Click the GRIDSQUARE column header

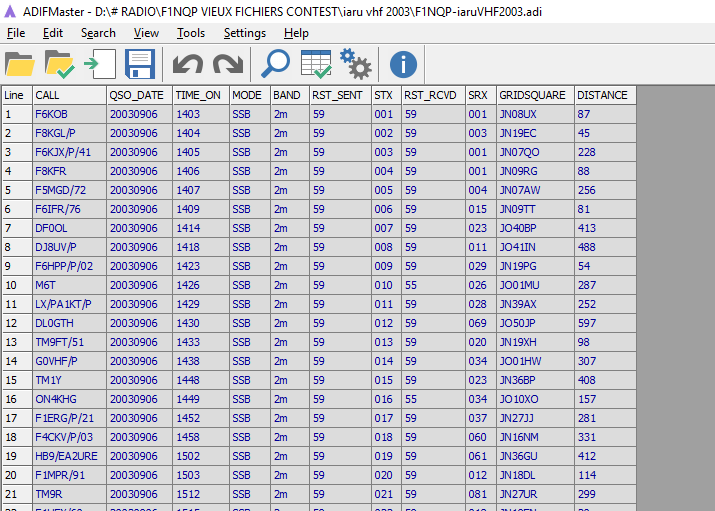point(535,95)
